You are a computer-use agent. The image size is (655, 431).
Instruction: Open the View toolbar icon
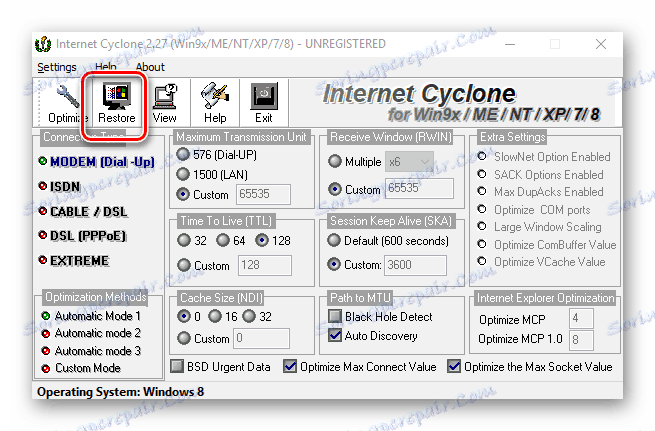[165, 96]
